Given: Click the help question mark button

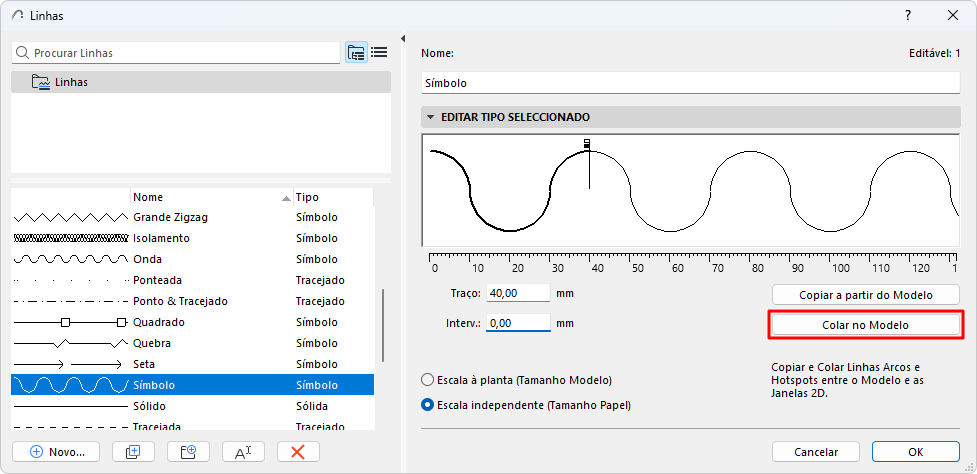Looking at the screenshot, I should (x=908, y=16).
